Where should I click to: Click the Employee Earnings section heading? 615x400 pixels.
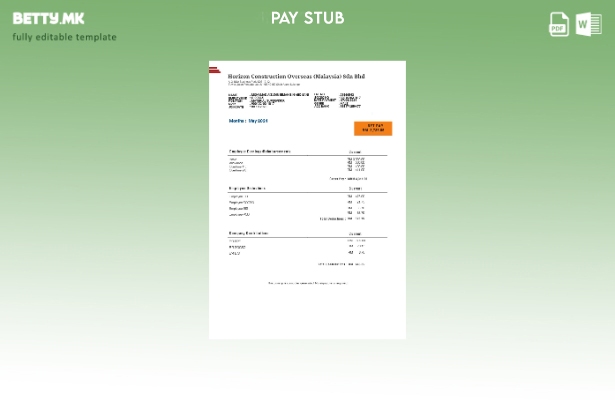tap(259, 151)
